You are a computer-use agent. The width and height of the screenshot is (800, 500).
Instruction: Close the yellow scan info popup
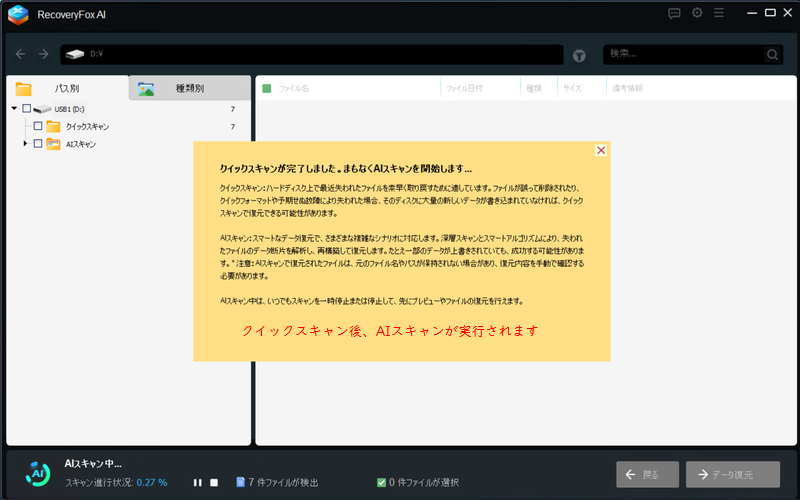pyautogui.click(x=601, y=150)
